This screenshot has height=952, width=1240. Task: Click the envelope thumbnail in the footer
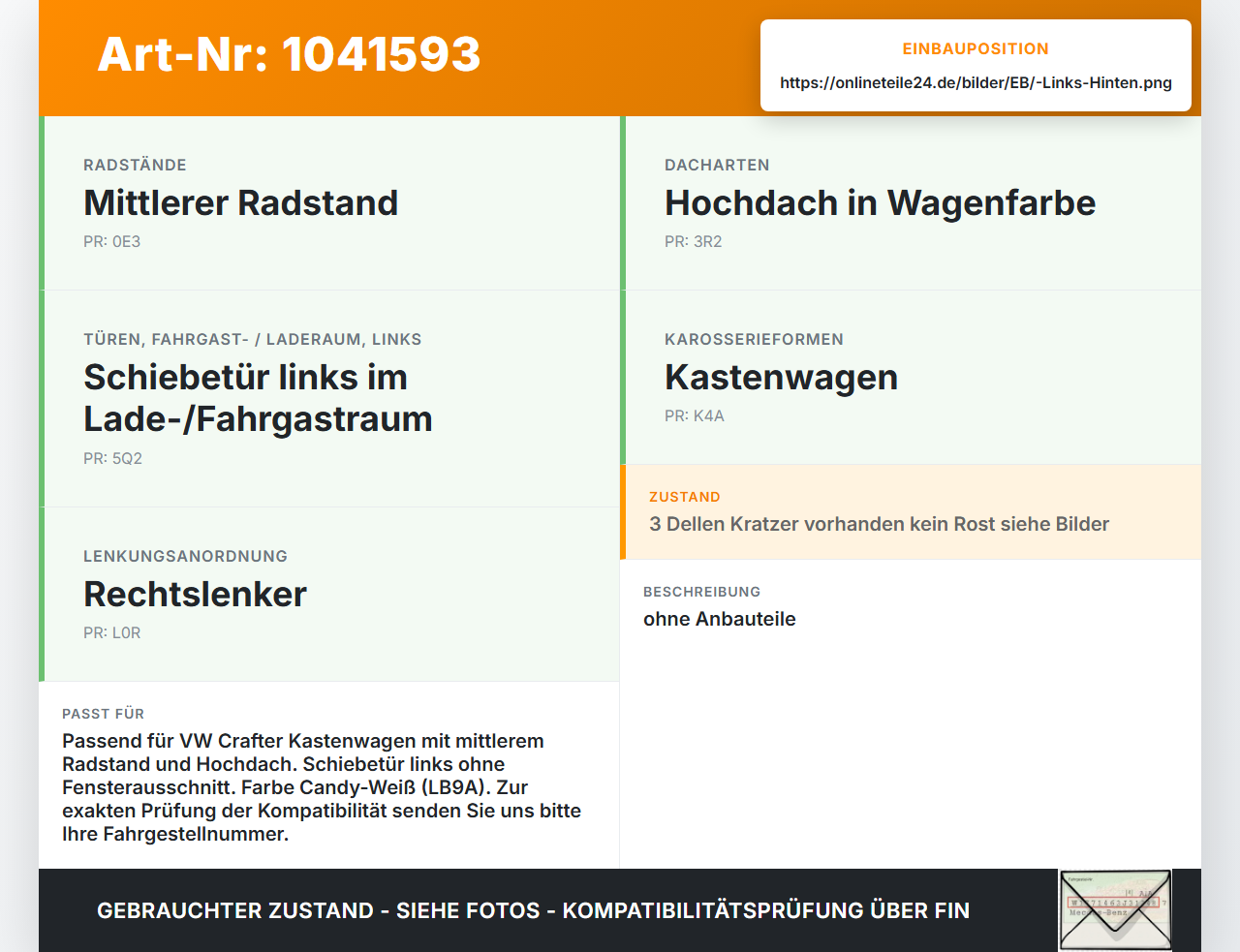pyautogui.click(x=1115, y=910)
